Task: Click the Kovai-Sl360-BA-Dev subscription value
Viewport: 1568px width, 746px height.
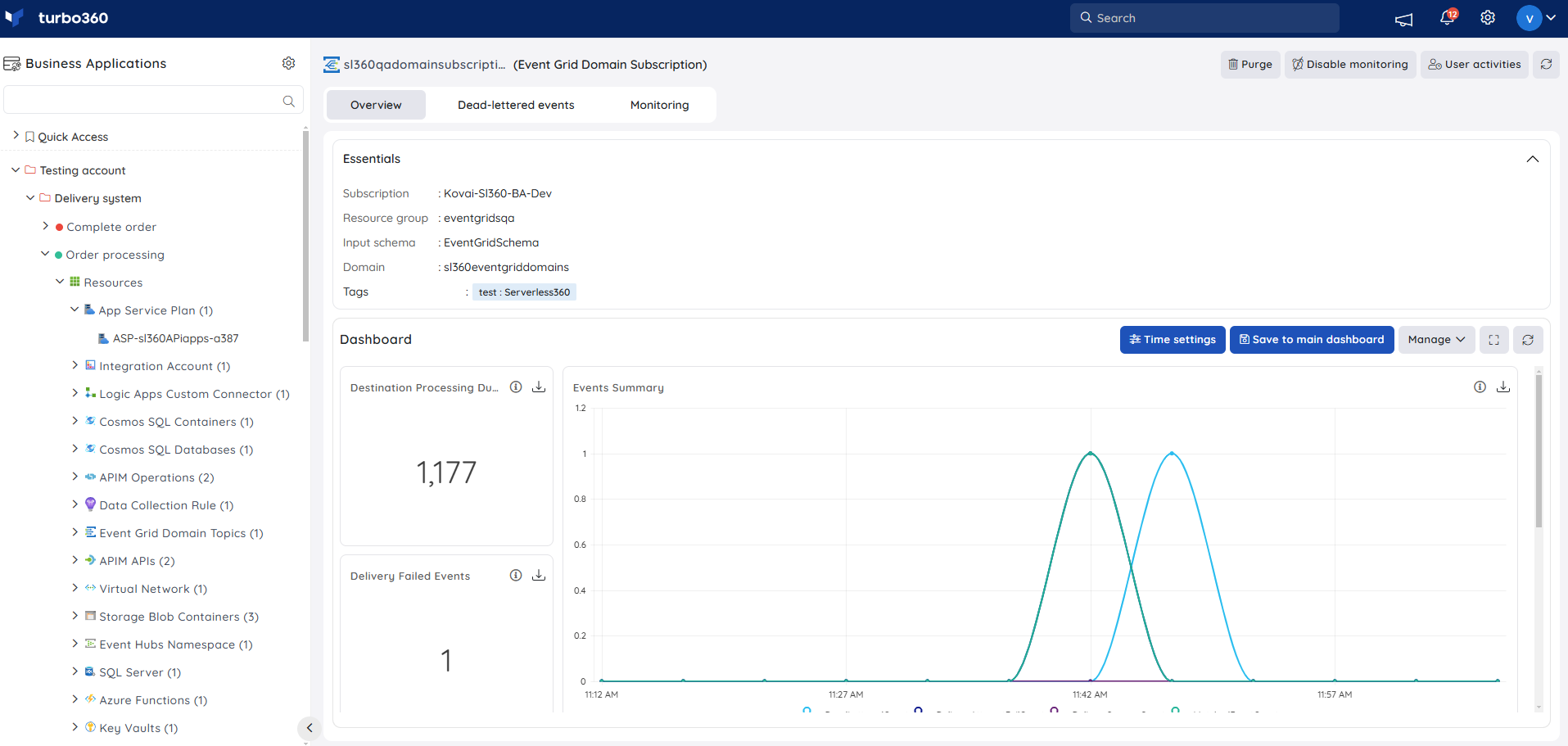Action: (498, 193)
